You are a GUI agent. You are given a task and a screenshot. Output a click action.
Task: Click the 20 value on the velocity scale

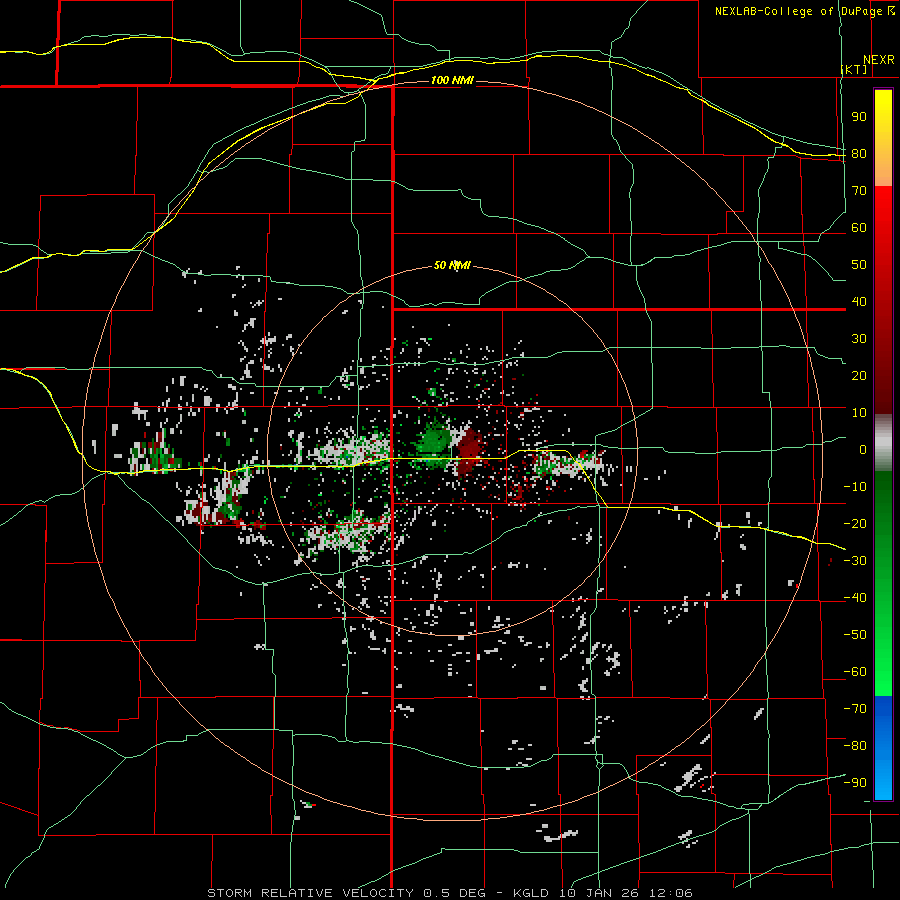click(x=859, y=375)
